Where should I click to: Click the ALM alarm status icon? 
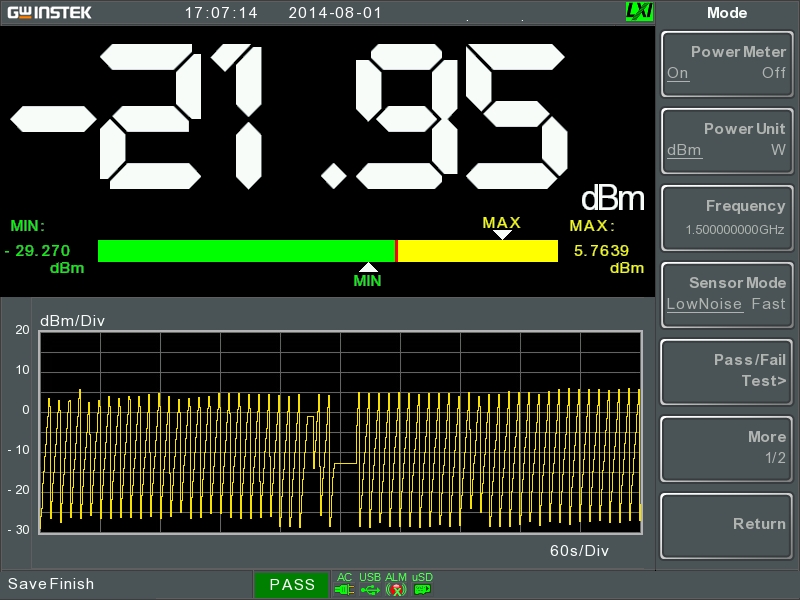pyautogui.click(x=396, y=590)
